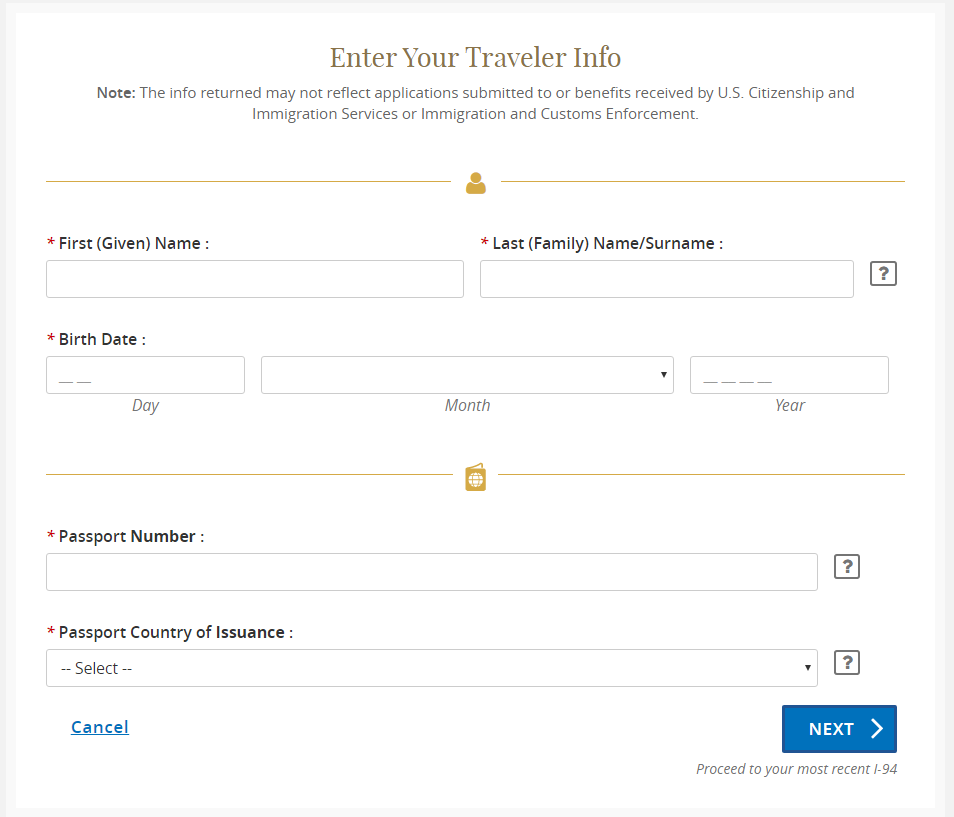Focus the First (Given) Name field

255,279
